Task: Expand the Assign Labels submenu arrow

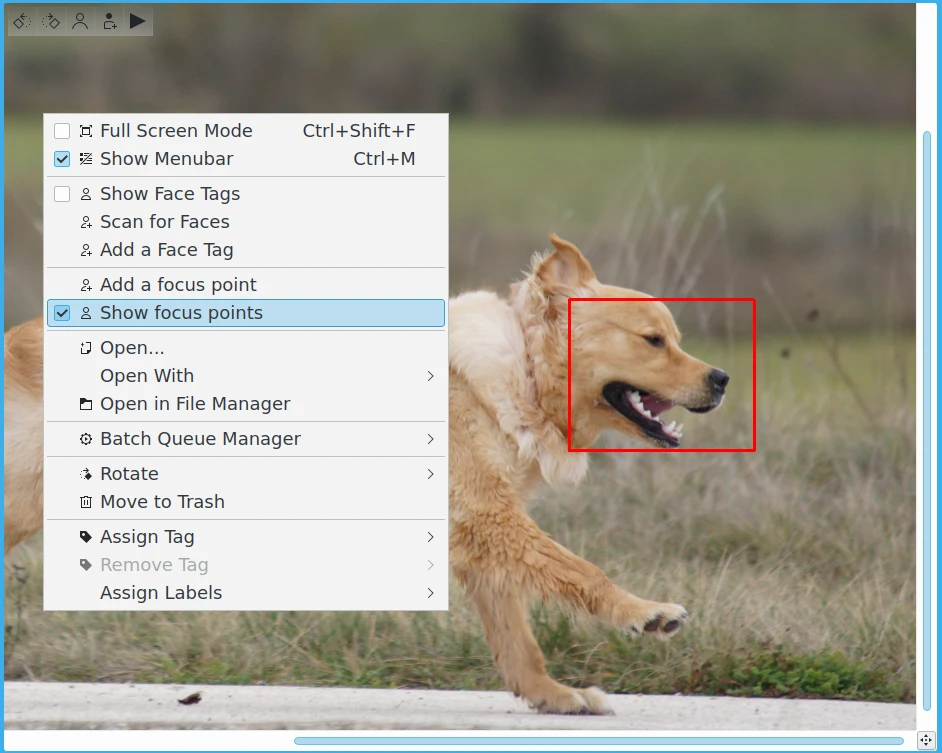Action: click(431, 593)
